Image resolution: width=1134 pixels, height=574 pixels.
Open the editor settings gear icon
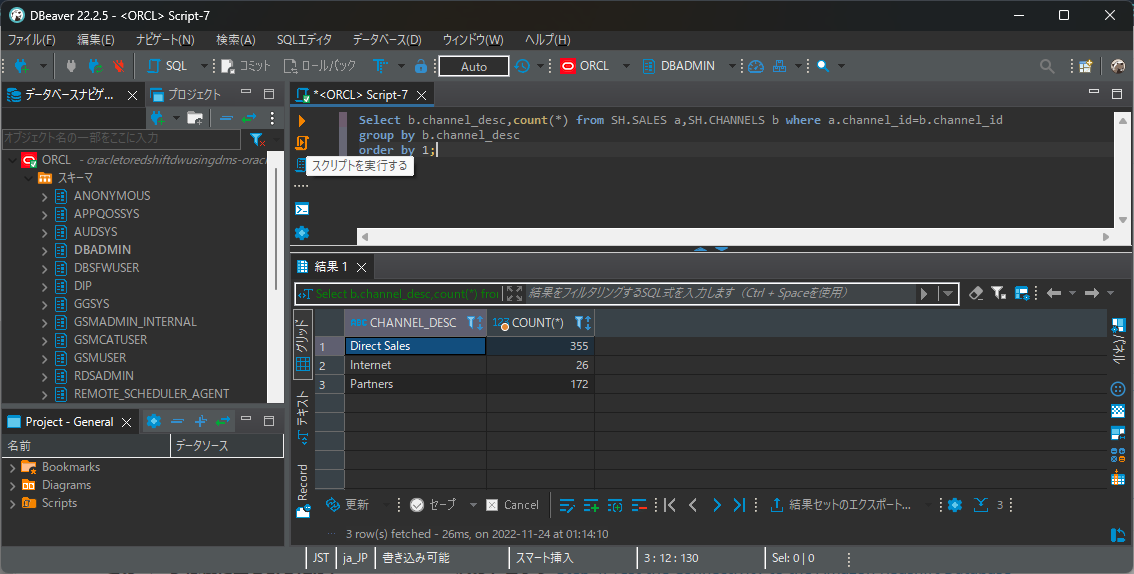pyautogui.click(x=302, y=233)
